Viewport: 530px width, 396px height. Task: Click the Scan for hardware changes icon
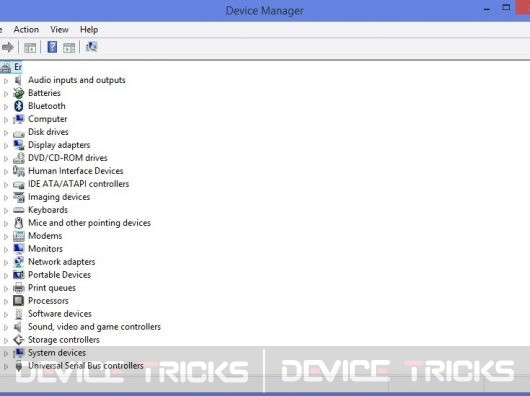[91, 47]
